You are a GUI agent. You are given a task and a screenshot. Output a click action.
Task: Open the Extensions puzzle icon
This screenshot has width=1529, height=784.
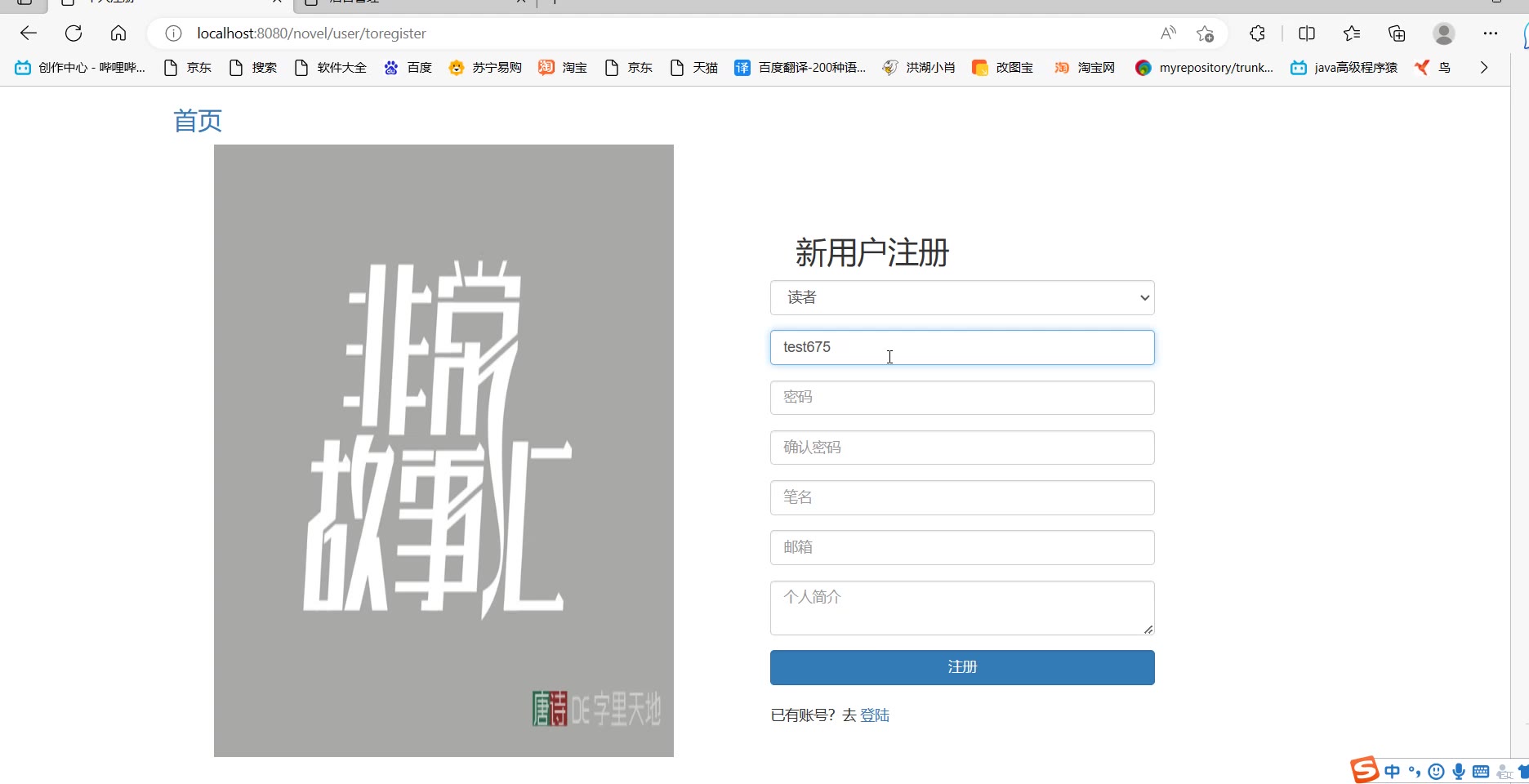tap(1258, 33)
